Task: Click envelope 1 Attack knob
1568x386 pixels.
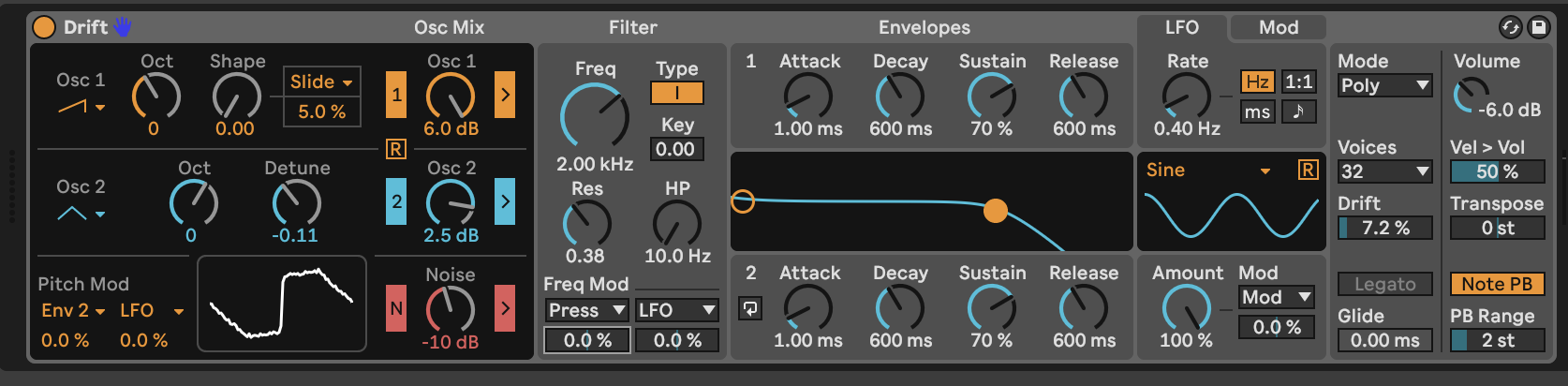Action: pos(807,96)
